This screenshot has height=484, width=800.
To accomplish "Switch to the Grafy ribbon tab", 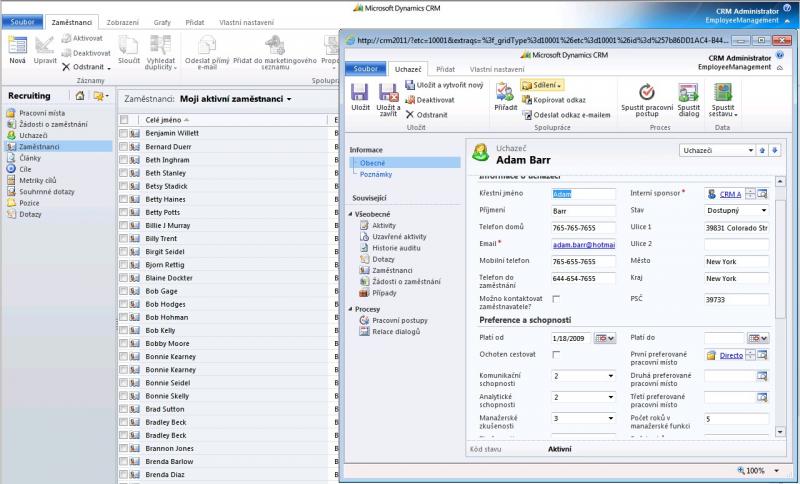I will tap(162, 22).
